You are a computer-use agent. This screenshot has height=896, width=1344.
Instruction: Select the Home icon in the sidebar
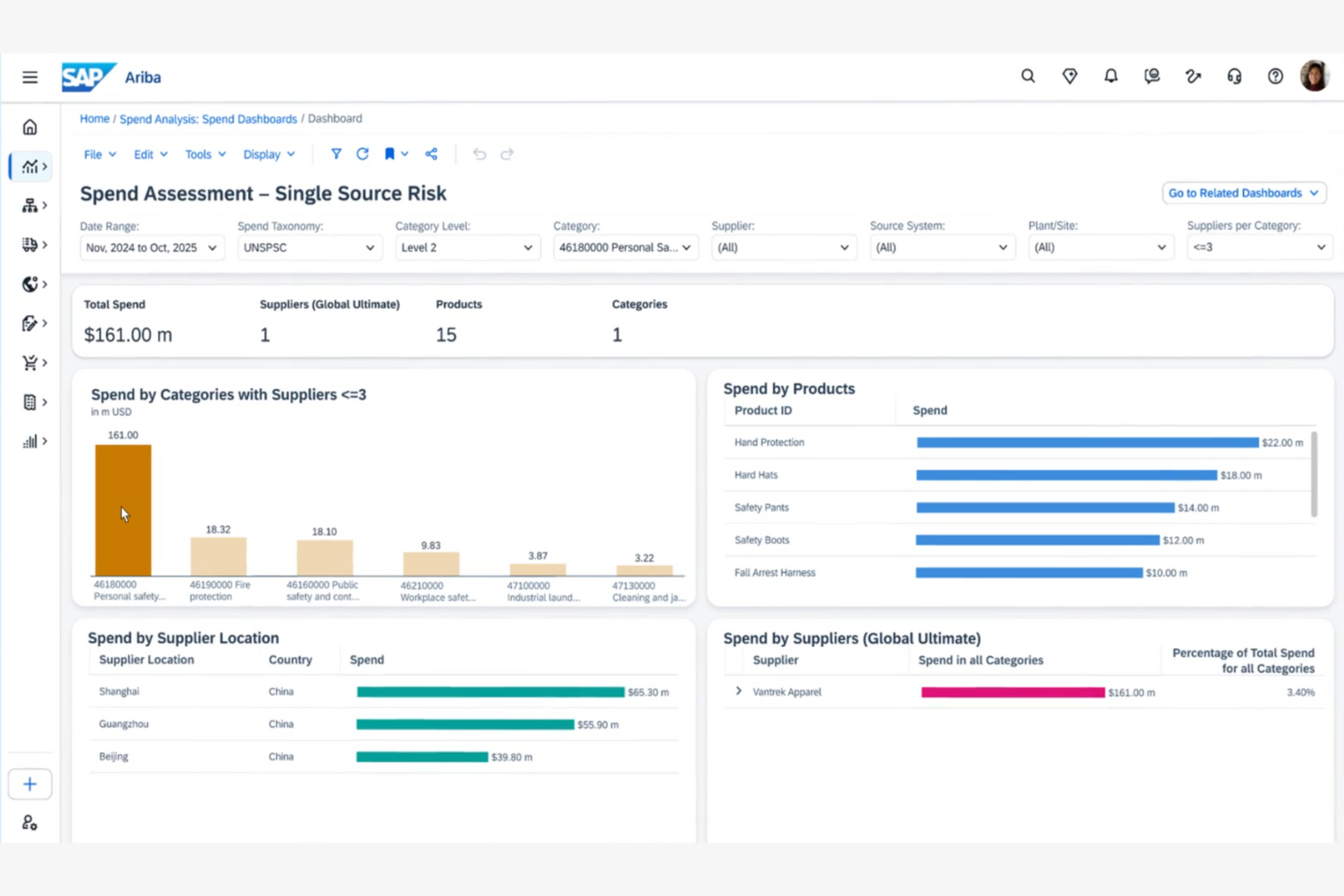(x=29, y=127)
